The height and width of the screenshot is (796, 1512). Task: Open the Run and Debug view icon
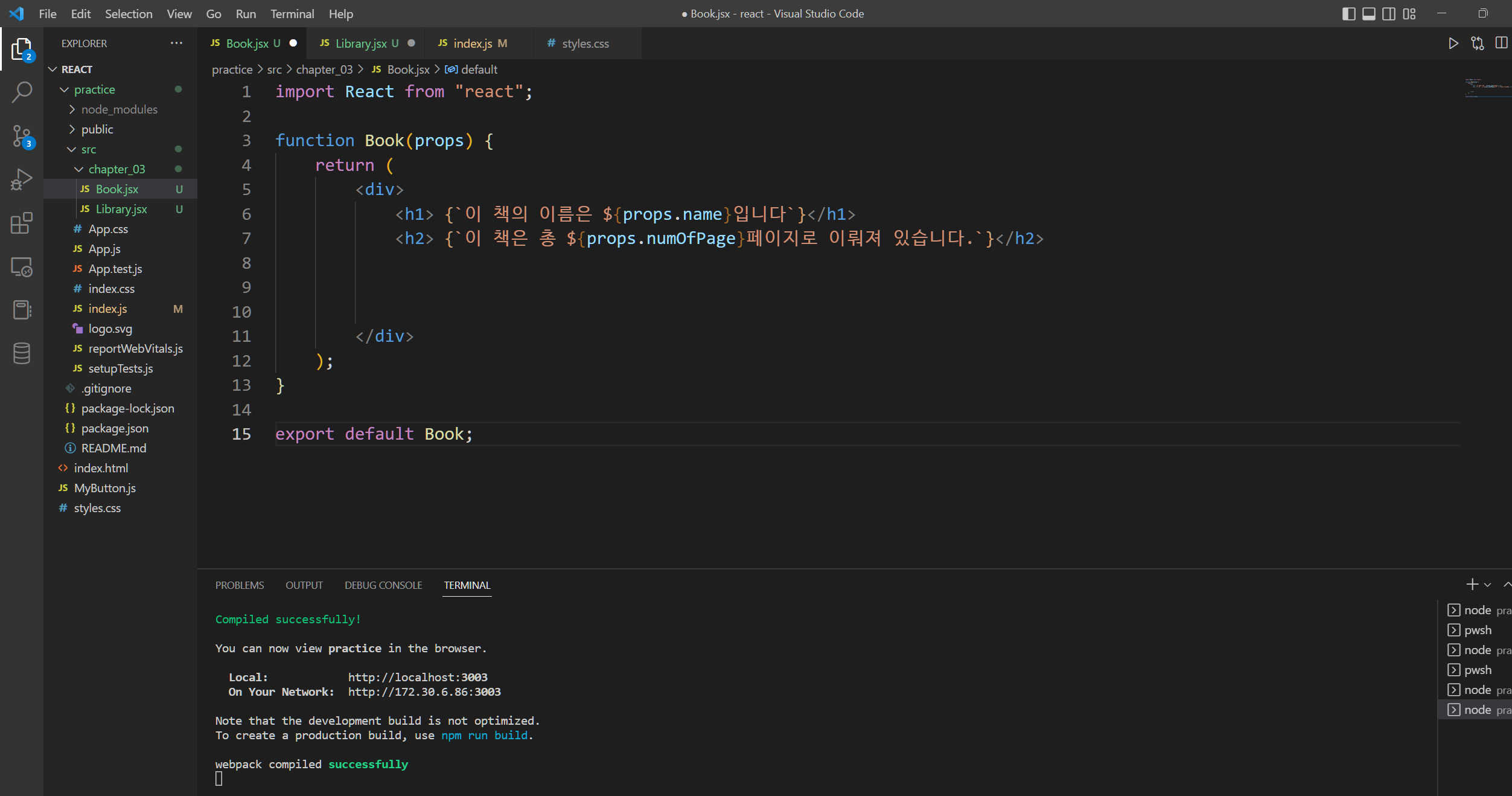pos(22,180)
